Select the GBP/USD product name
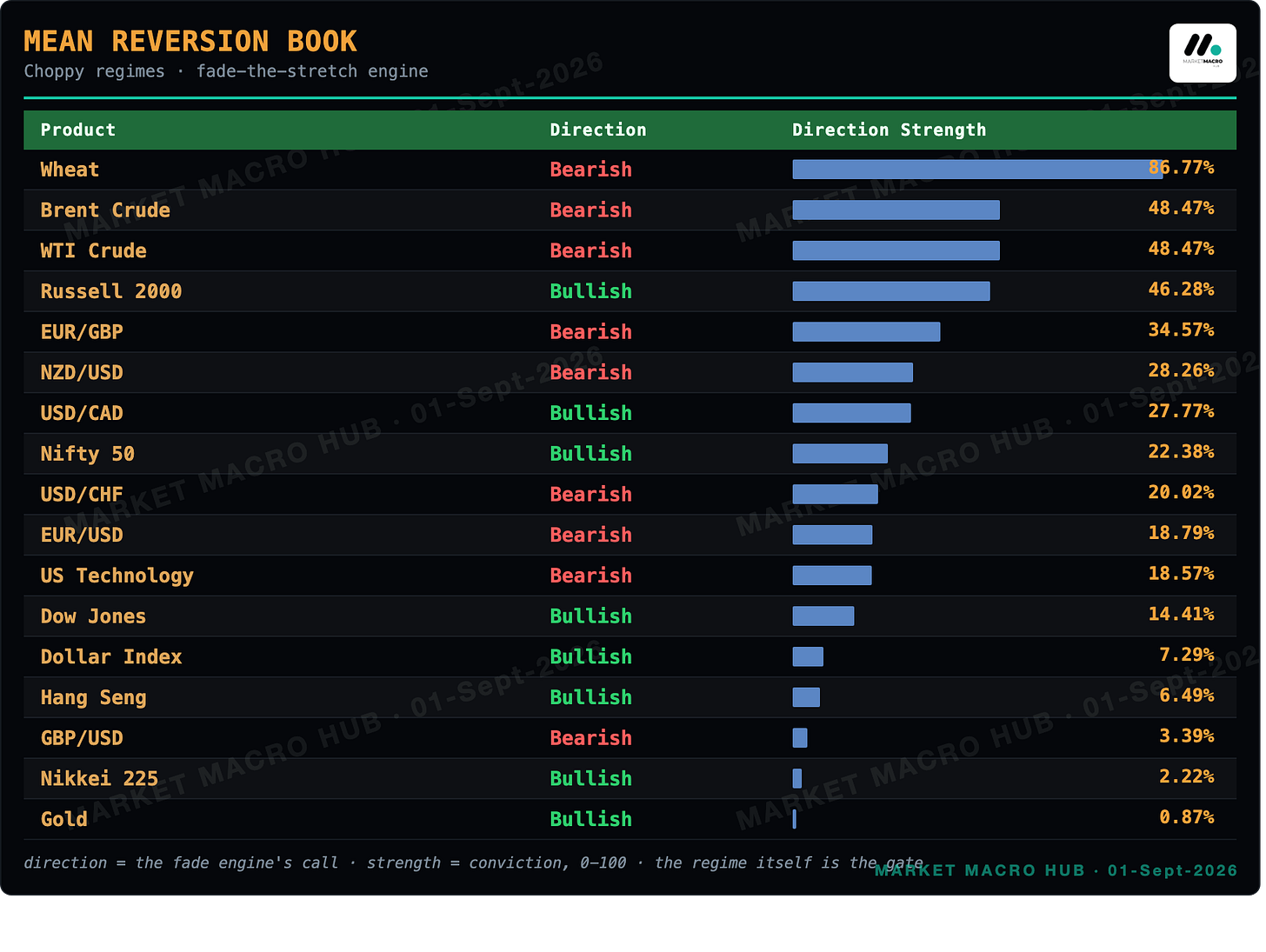Viewport: 1266px width, 952px height. point(82,738)
